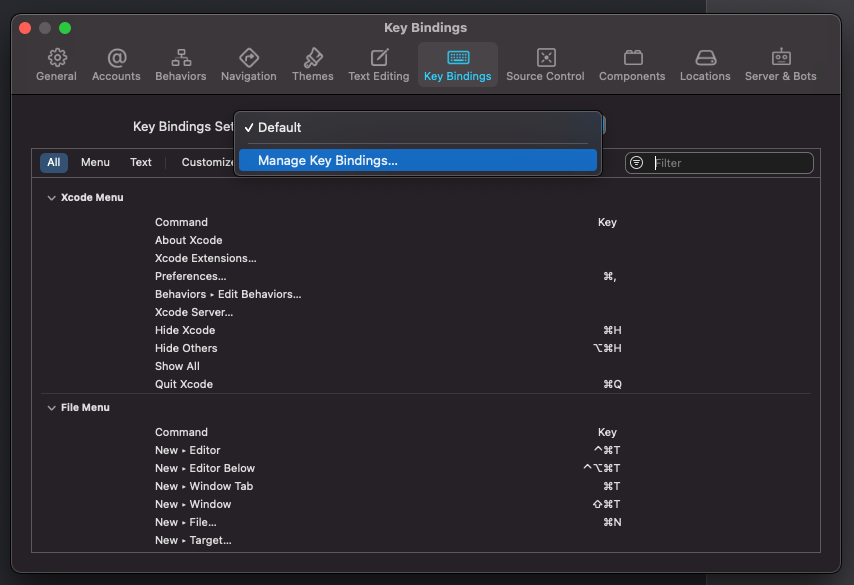Open the Behaviors preferences pane

pos(180,65)
